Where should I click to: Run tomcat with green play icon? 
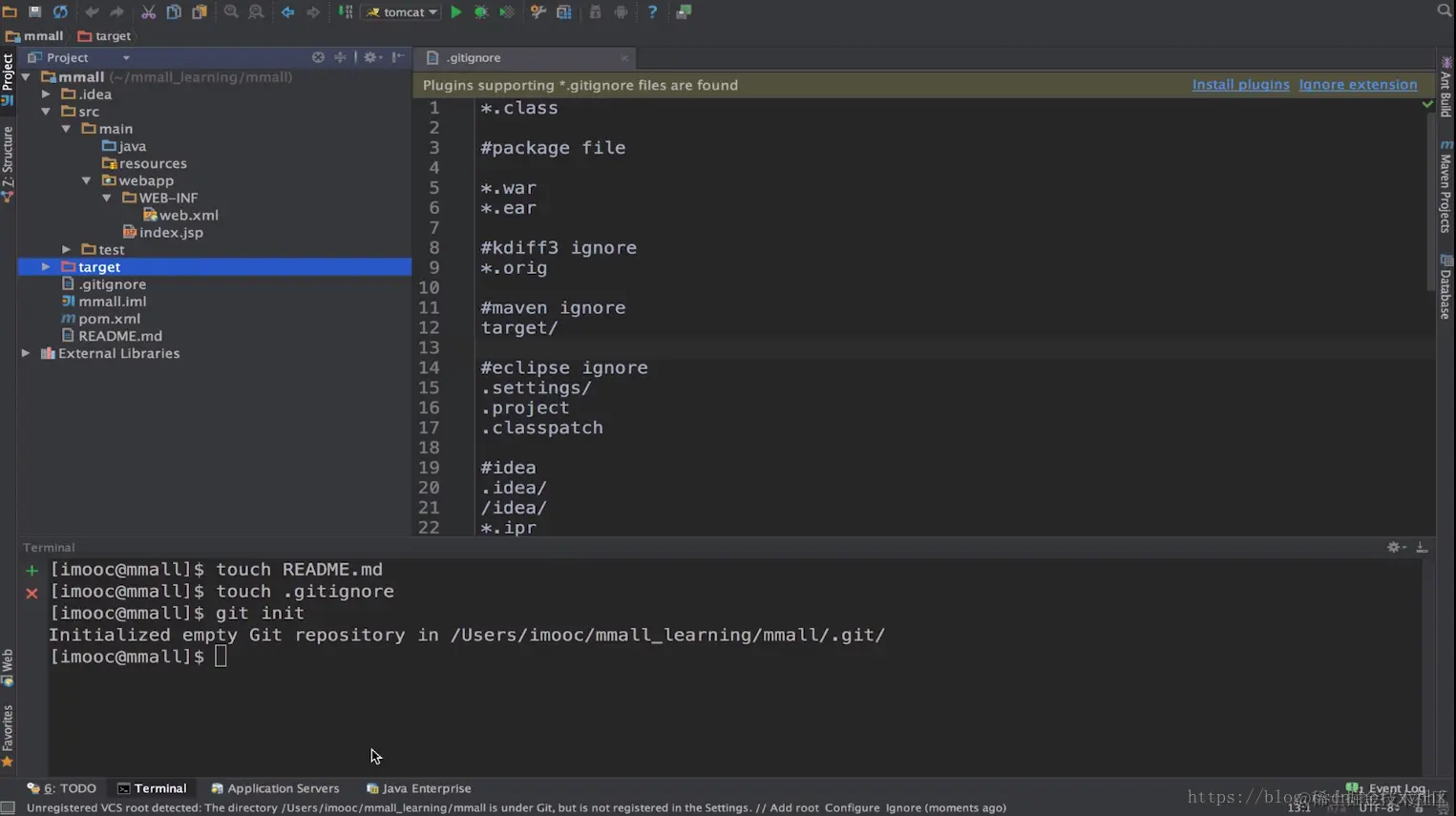tap(456, 11)
